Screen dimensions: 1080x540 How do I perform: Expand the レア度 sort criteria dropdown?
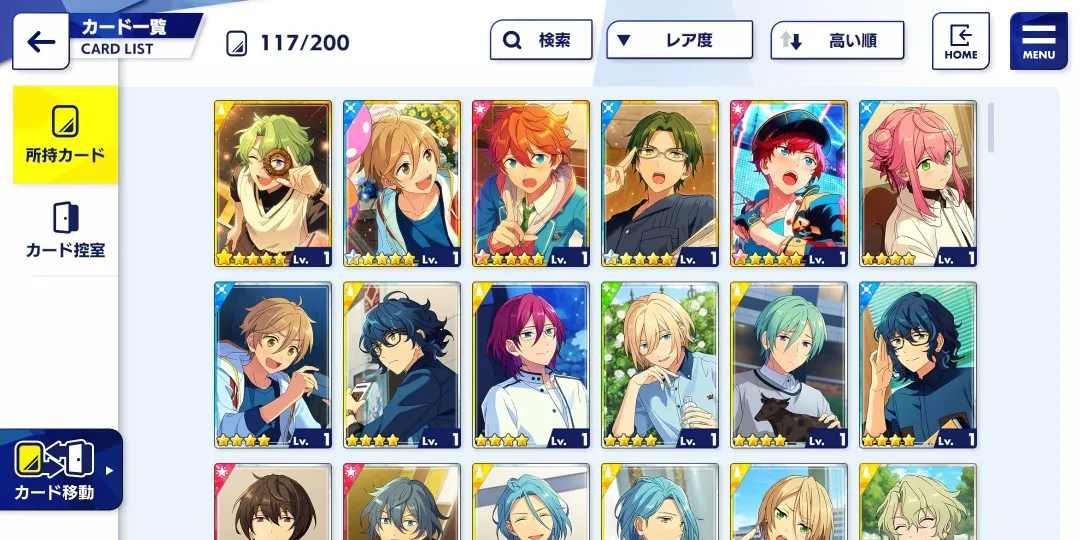tap(679, 40)
